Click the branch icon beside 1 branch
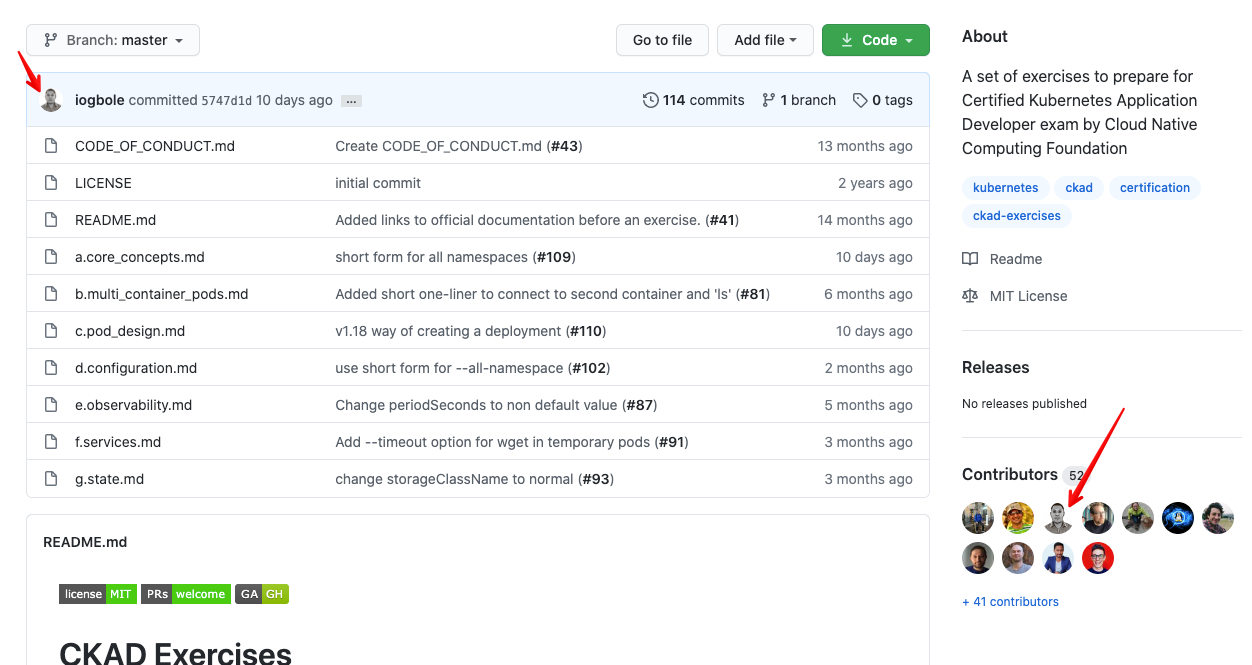 pos(768,100)
